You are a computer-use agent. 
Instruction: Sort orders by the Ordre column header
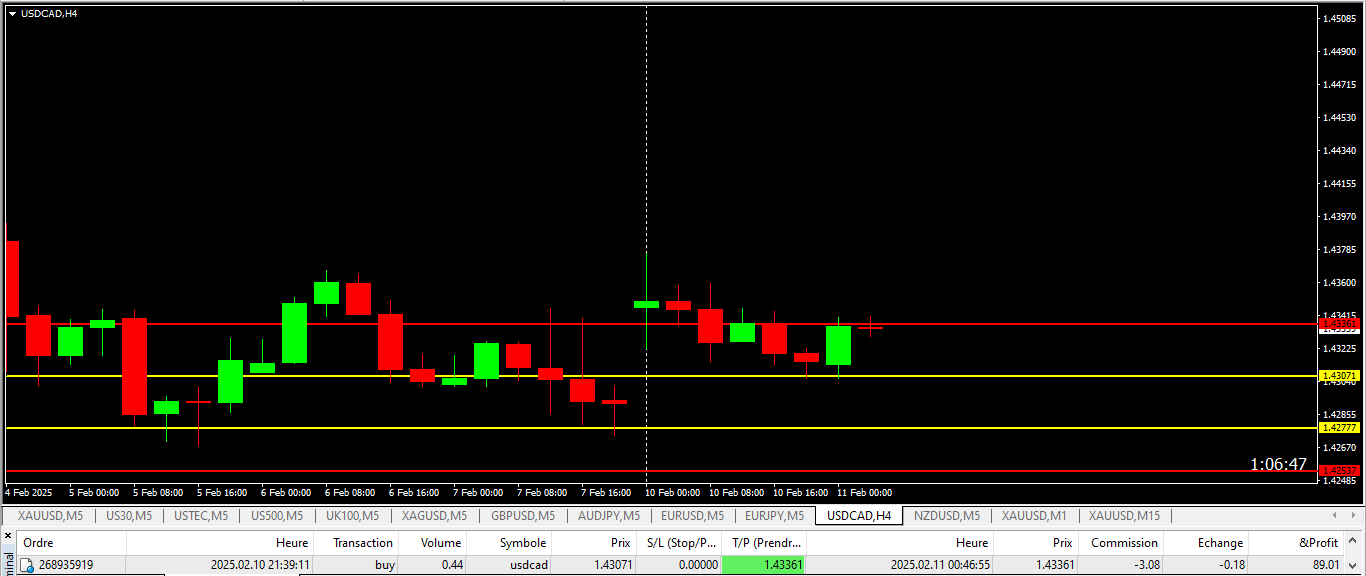pyautogui.click(x=38, y=543)
